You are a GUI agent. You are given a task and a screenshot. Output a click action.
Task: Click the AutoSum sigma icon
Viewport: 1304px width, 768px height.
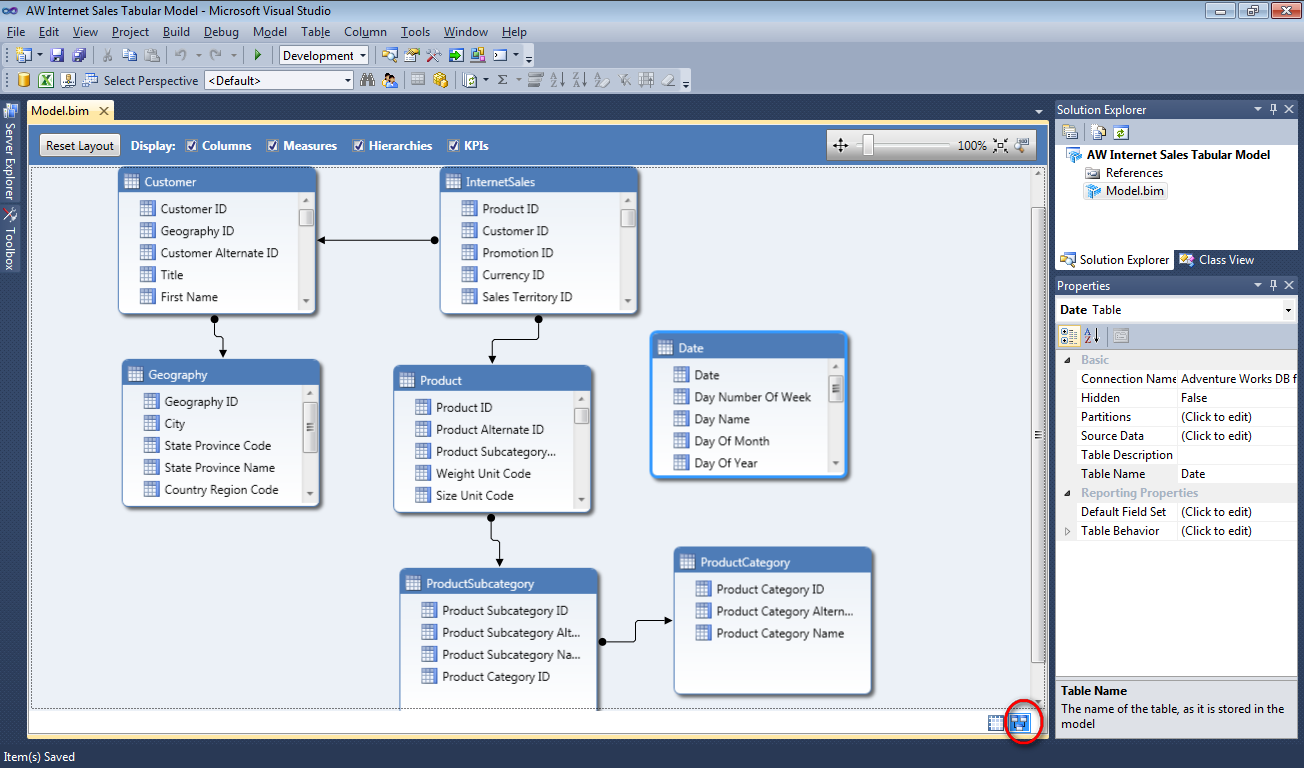pyautogui.click(x=502, y=80)
